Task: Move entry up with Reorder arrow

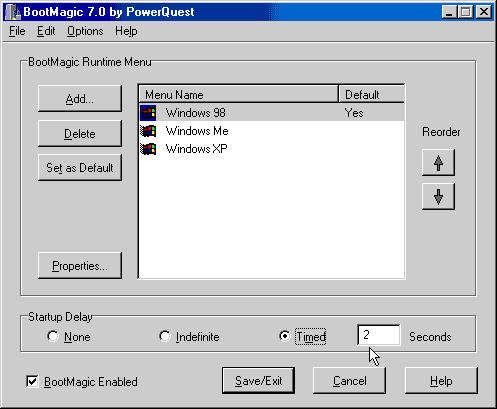Action: pyautogui.click(x=438, y=163)
